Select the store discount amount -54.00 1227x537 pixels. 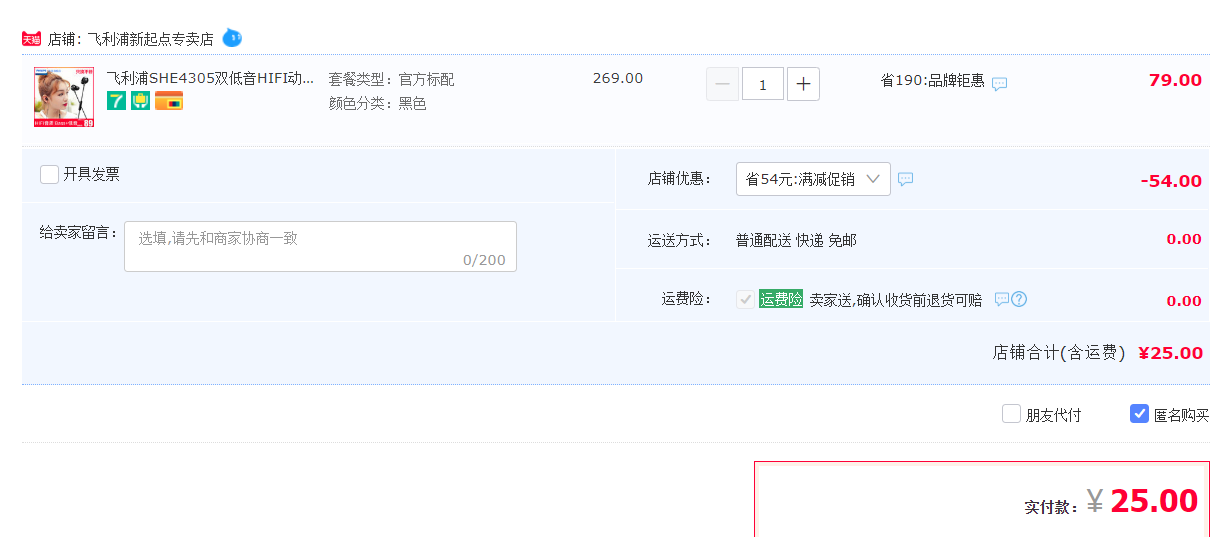[x=1171, y=181]
